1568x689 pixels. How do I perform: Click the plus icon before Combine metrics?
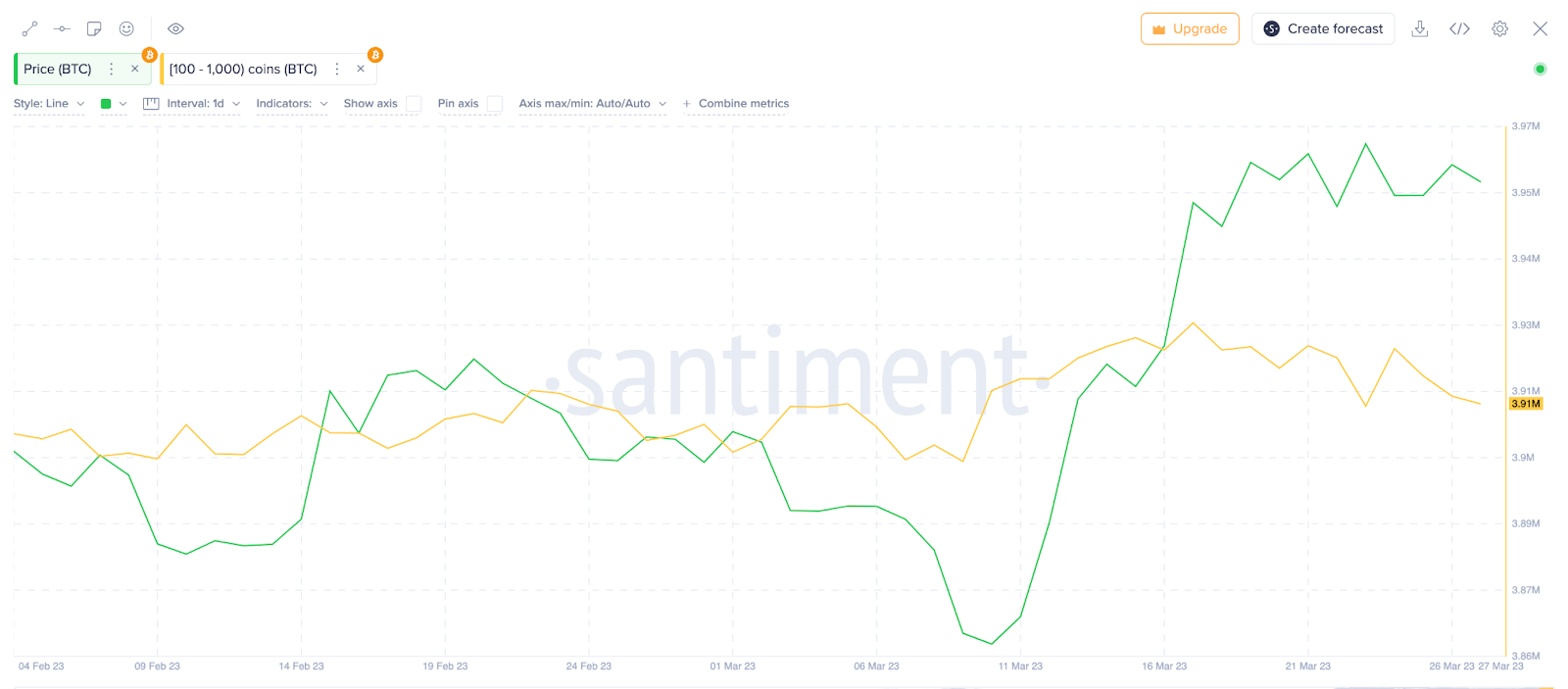(x=687, y=103)
